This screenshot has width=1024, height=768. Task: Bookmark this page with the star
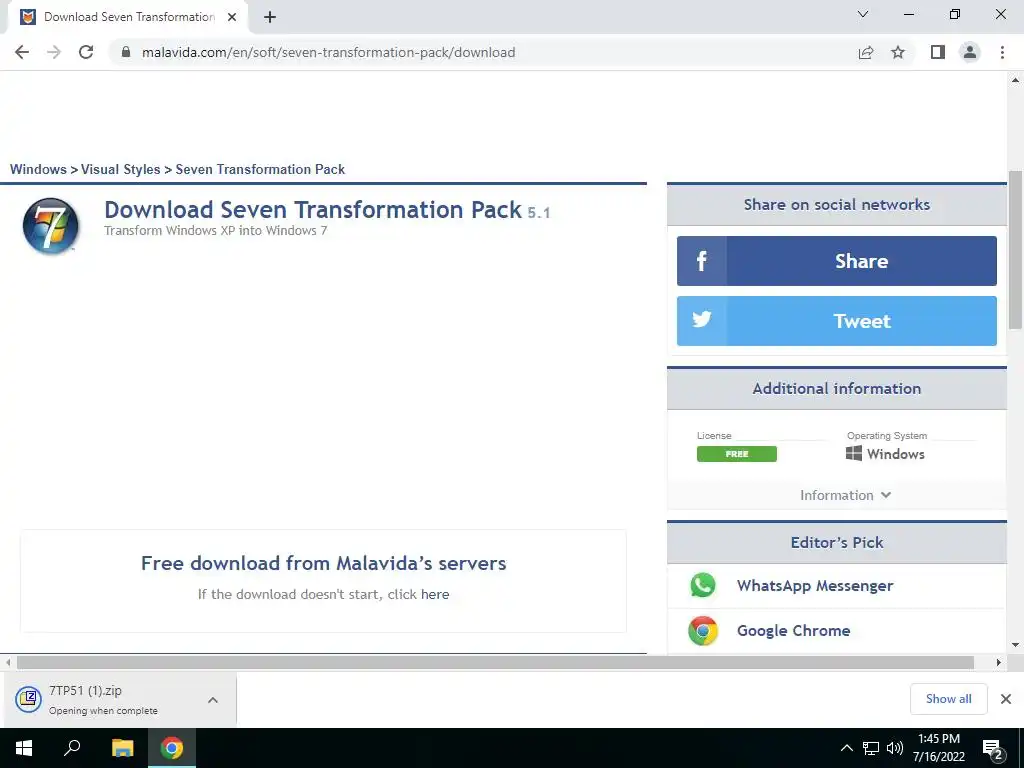(x=898, y=52)
